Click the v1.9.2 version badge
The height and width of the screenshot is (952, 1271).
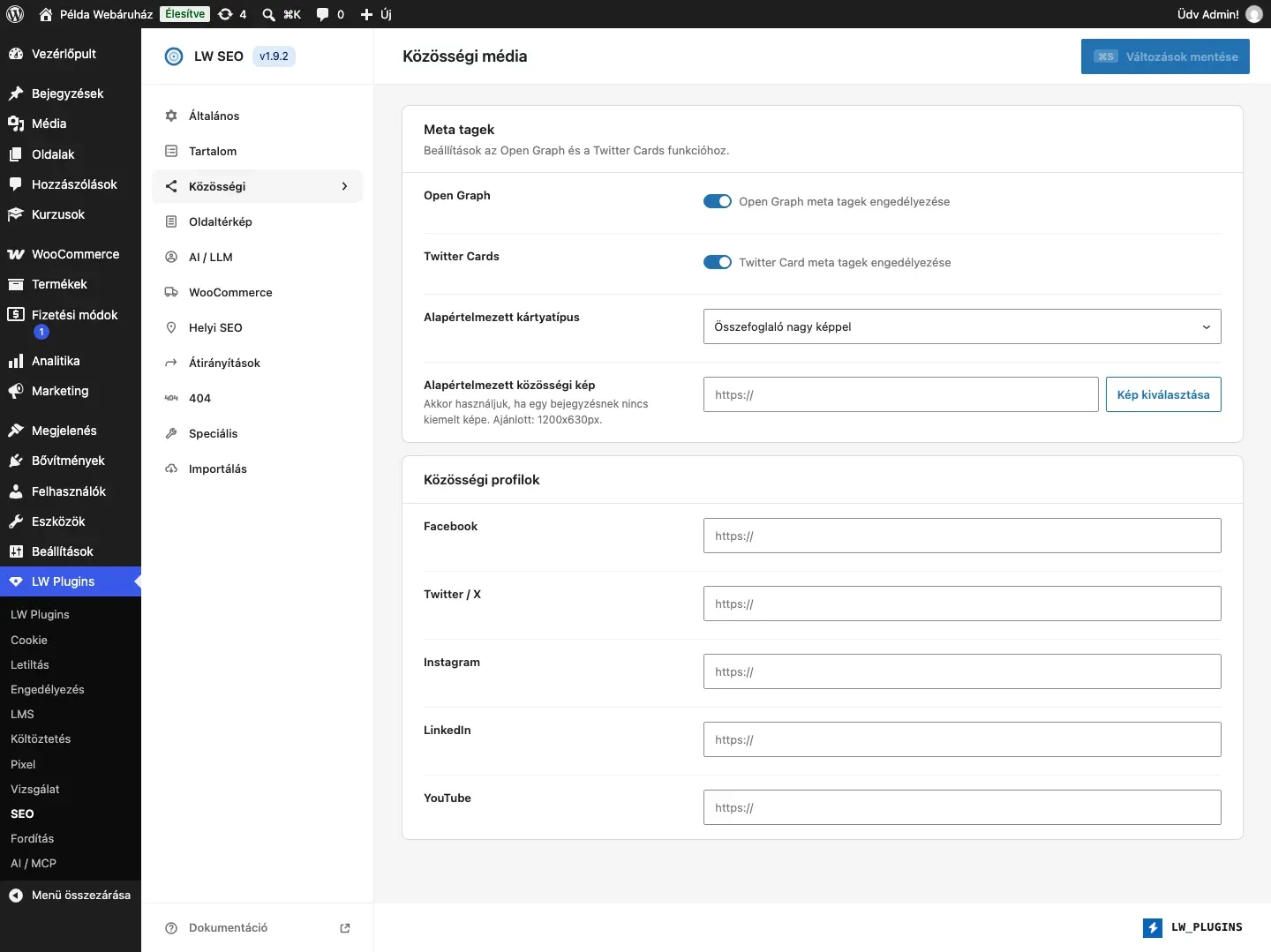pos(274,56)
